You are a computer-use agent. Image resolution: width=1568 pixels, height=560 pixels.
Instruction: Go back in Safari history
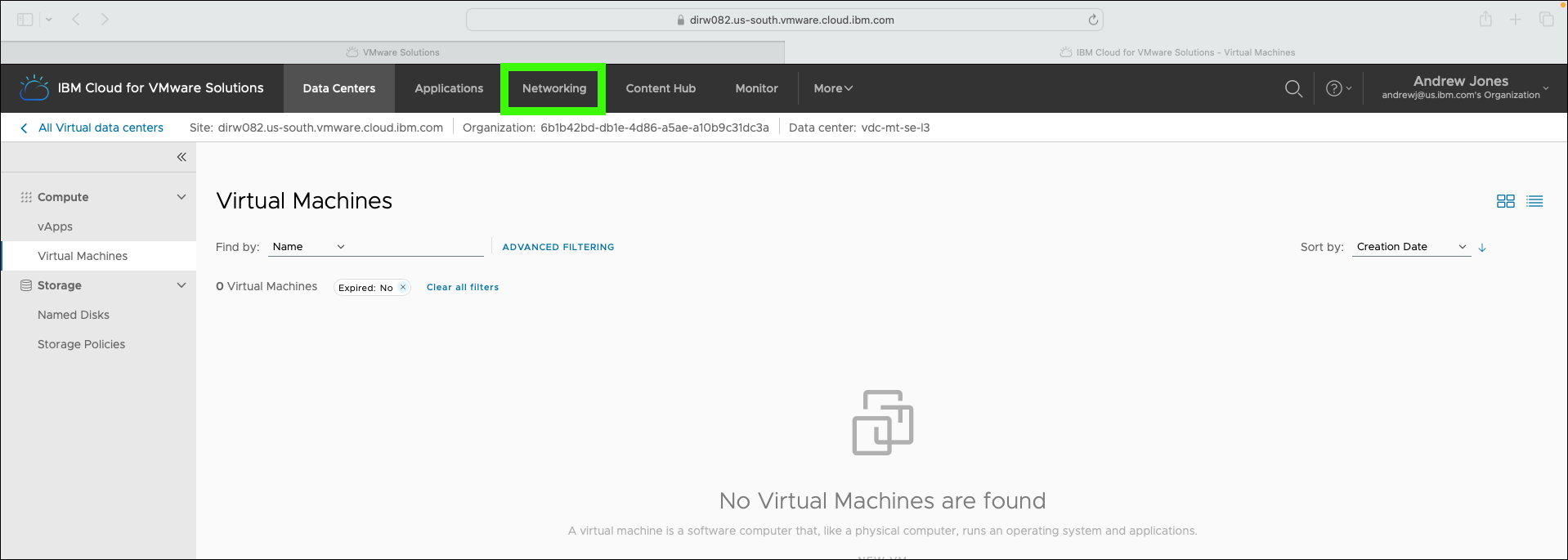click(x=76, y=19)
